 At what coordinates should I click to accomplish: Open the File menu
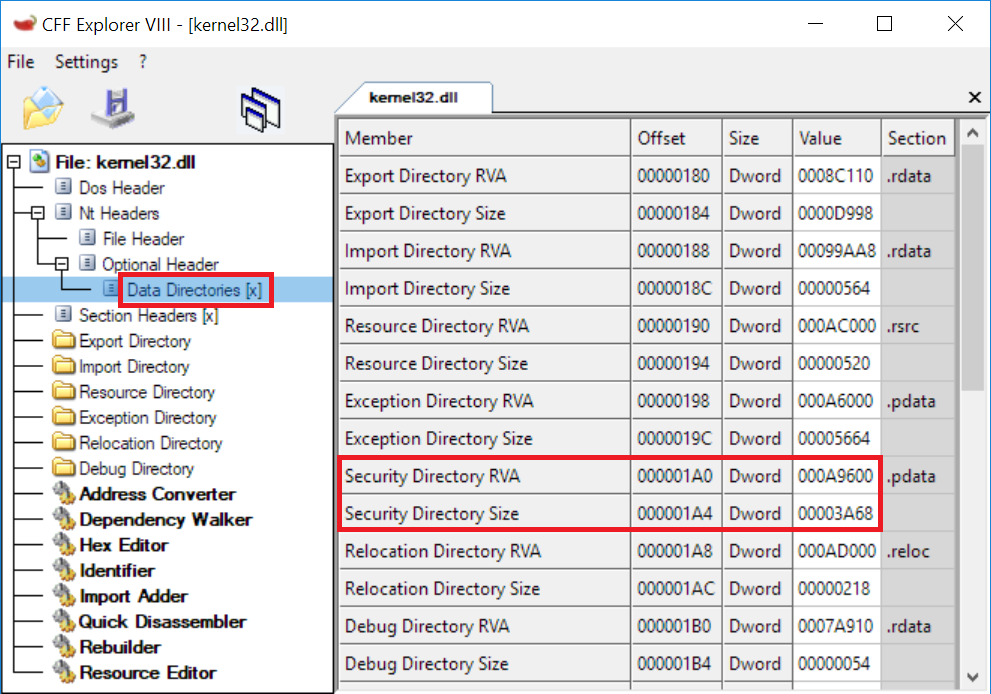pyautogui.click(x=21, y=62)
